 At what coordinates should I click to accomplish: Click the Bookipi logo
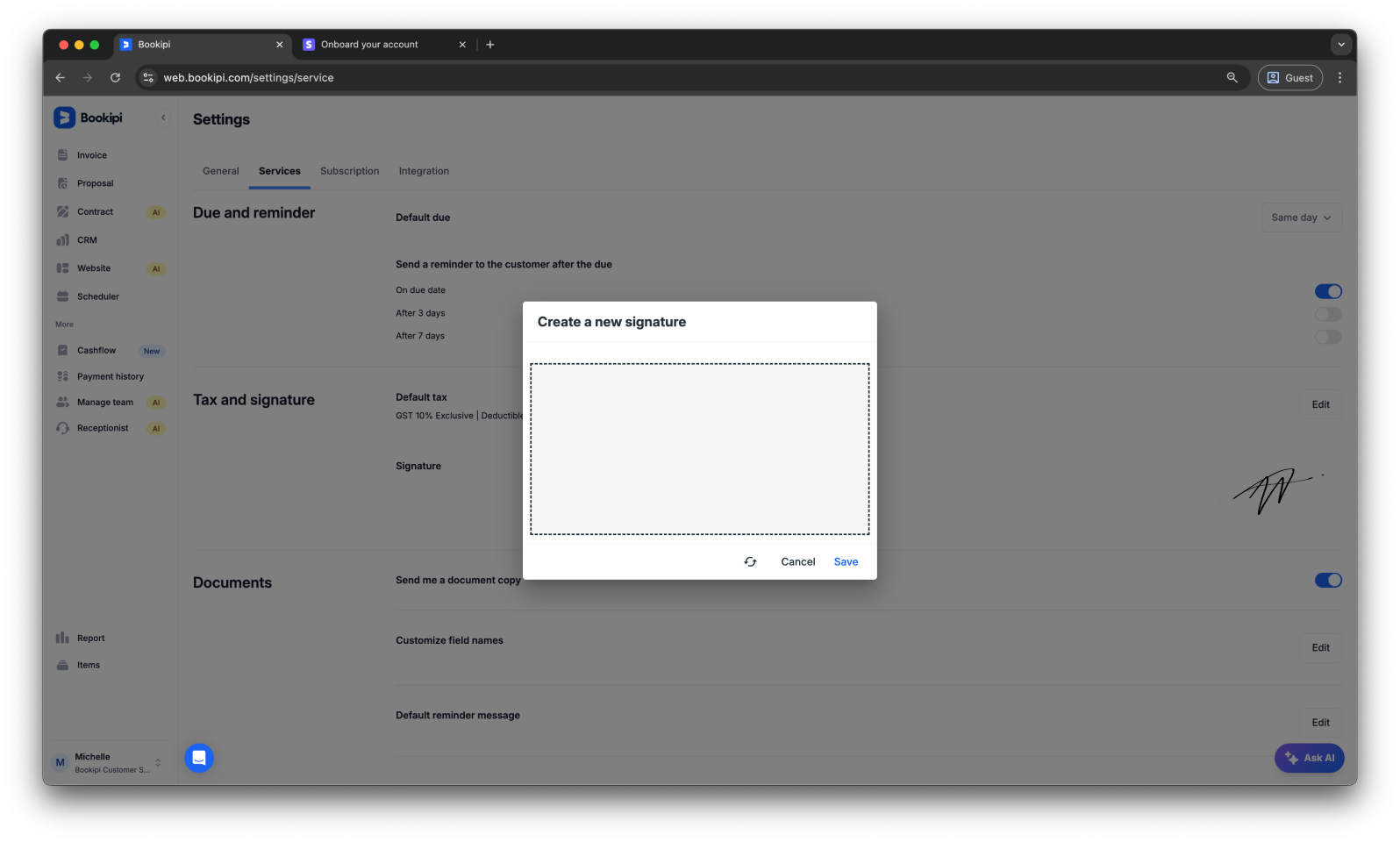(x=89, y=118)
